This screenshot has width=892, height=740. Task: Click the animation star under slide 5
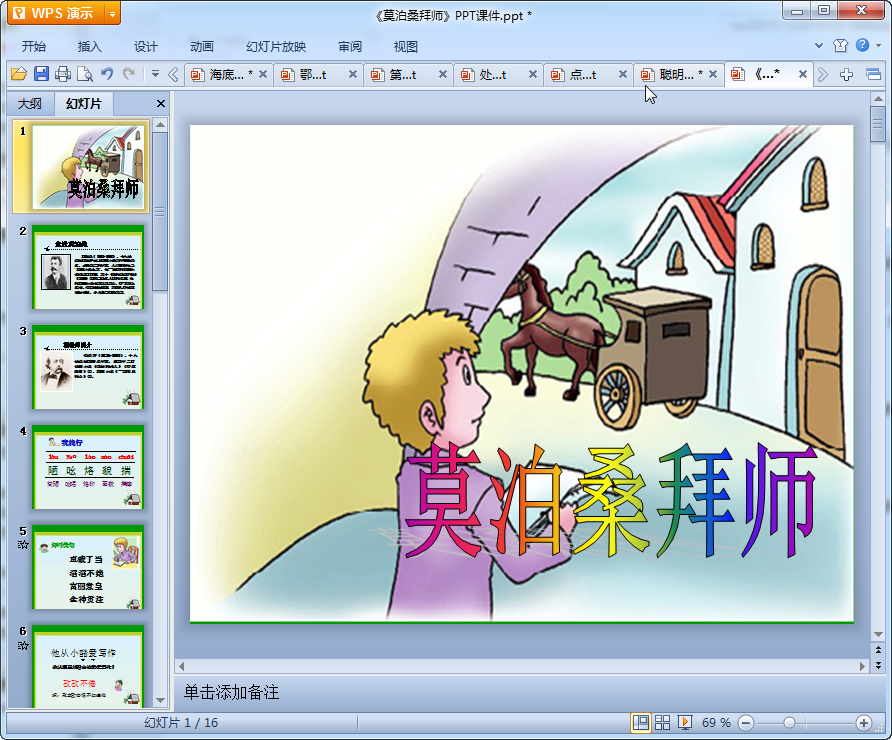(23, 545)
